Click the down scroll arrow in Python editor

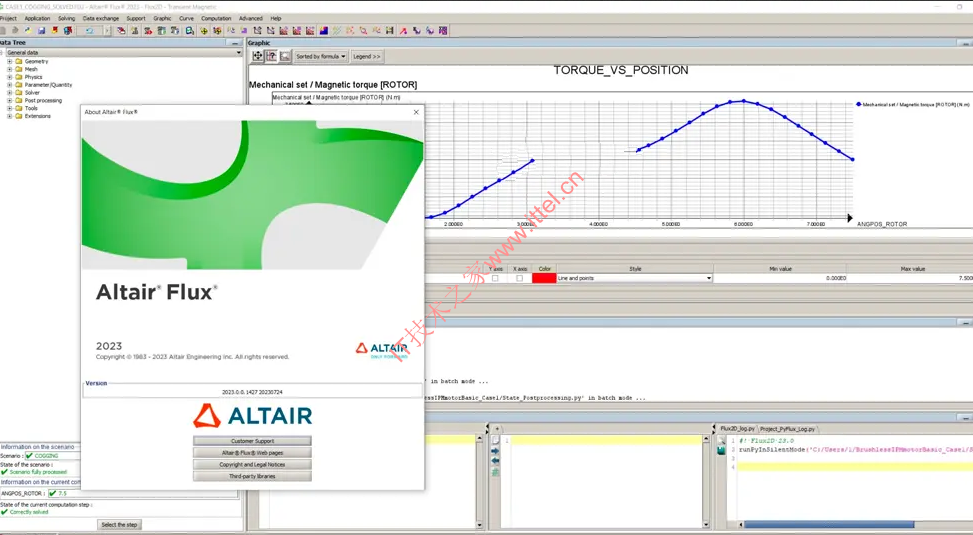(x=705, y=524)
